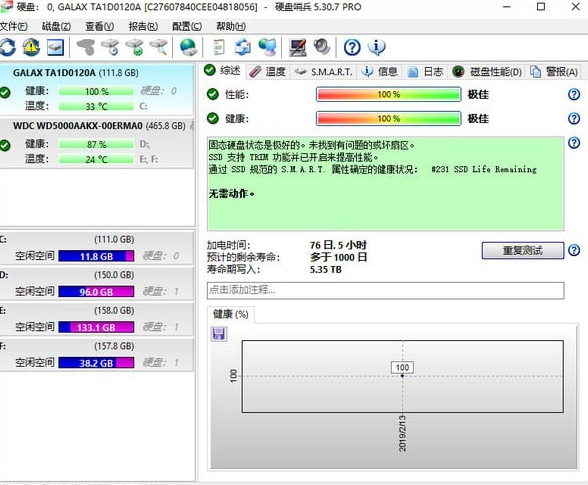
Task: Click the help icon beside 性能 bar
Action: point(574,95)
